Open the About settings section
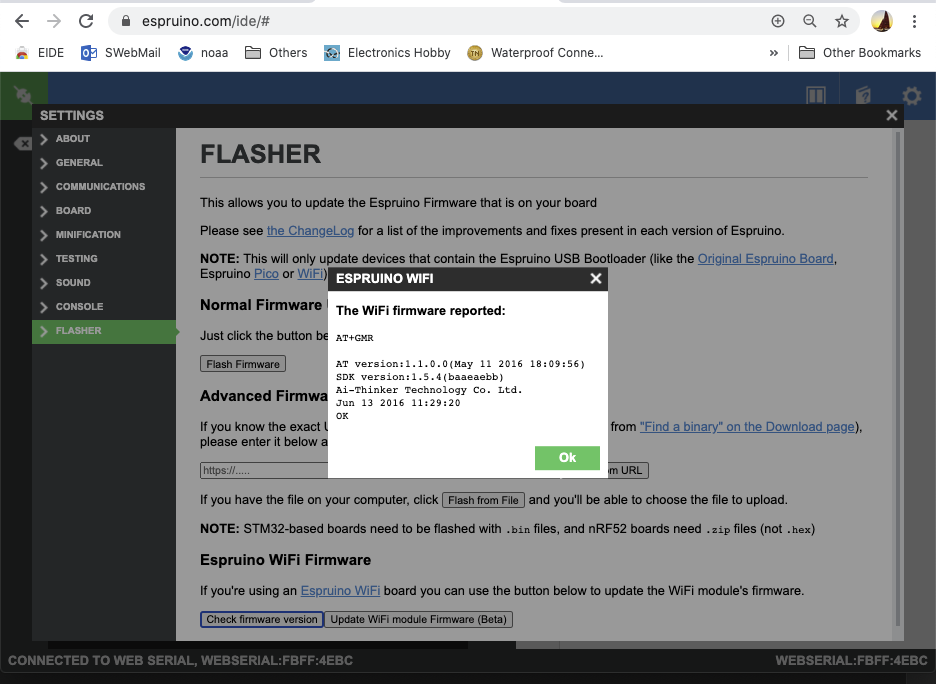 [104, 138]
